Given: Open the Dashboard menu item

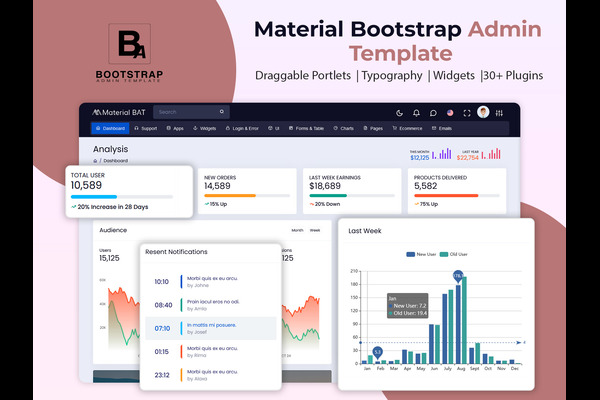Looking at the screenshot, I should tap(110, 128).
